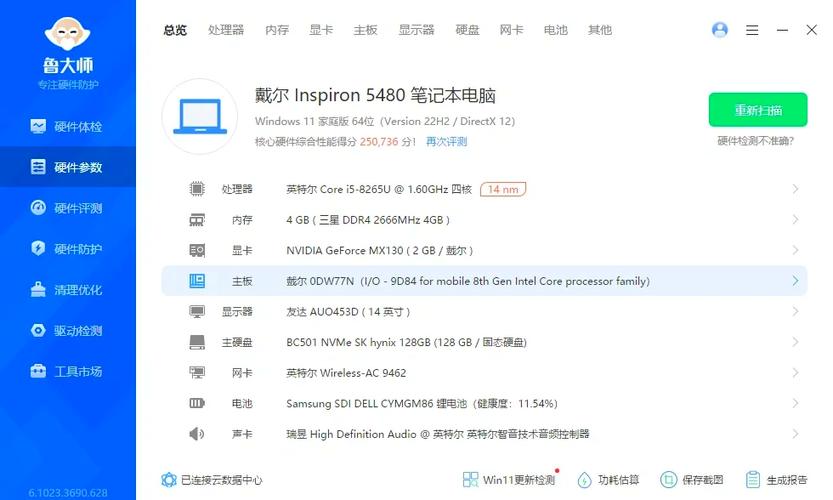This screenshot has height=500, width=833.
Task: Select the Core i5-8265U processor text
Action: click(x=379, y=189)
